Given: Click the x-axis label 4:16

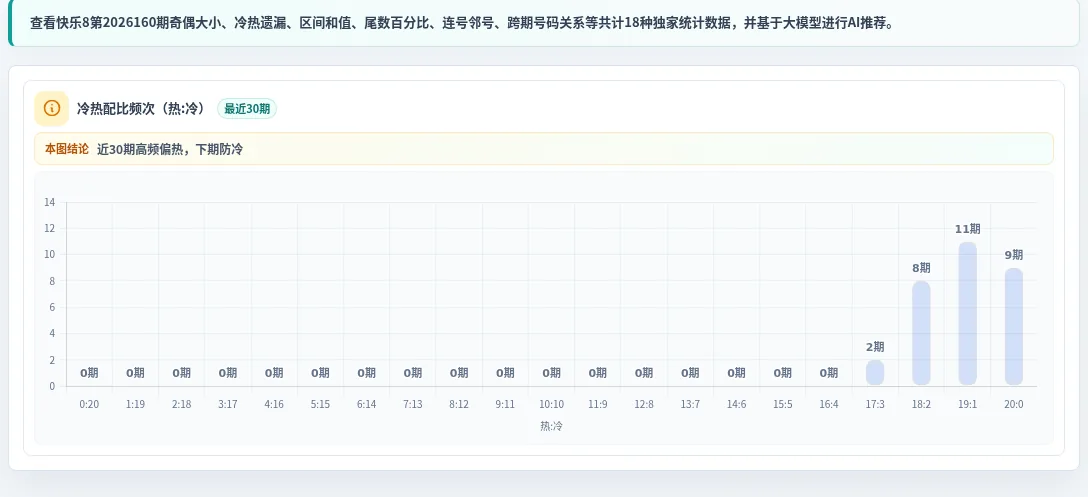Looking at the screenshot, I should click(274, 404).
